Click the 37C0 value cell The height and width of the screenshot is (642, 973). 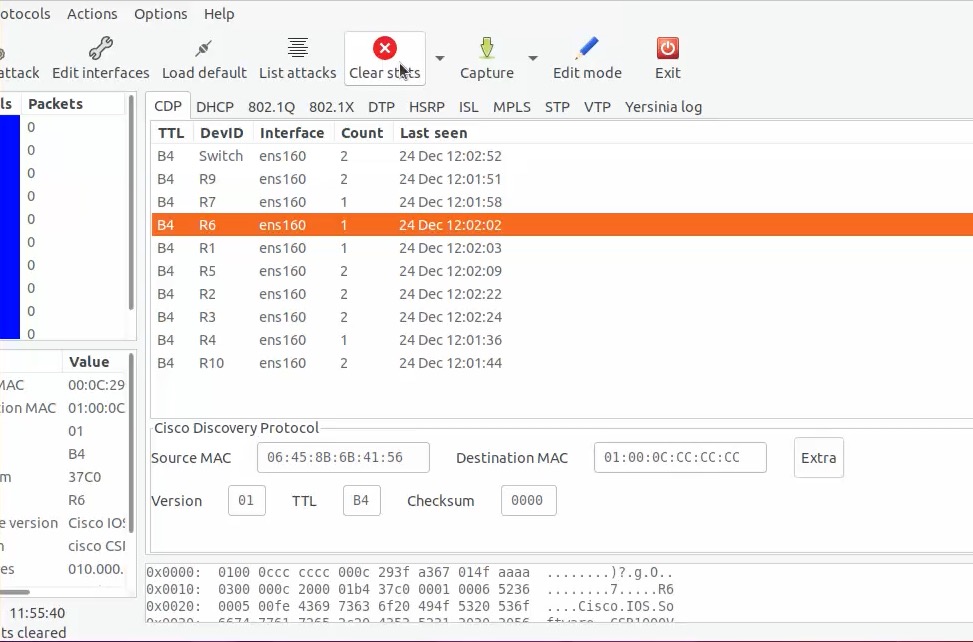tap(84, 477)
